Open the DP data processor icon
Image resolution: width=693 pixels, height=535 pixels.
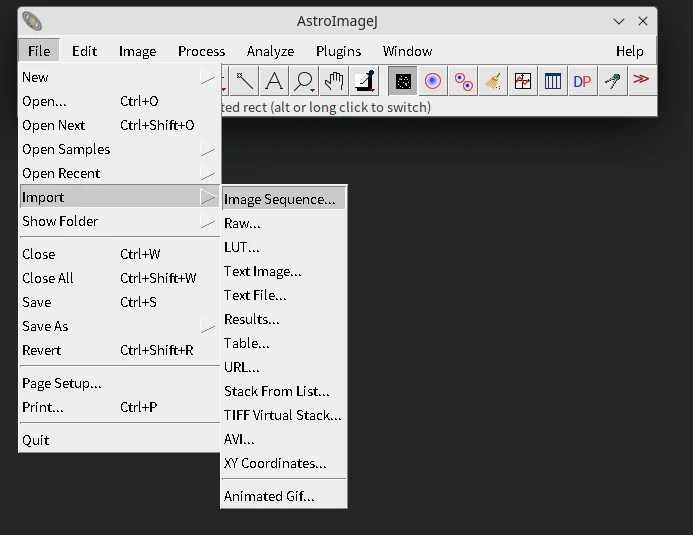coord(582,81)
